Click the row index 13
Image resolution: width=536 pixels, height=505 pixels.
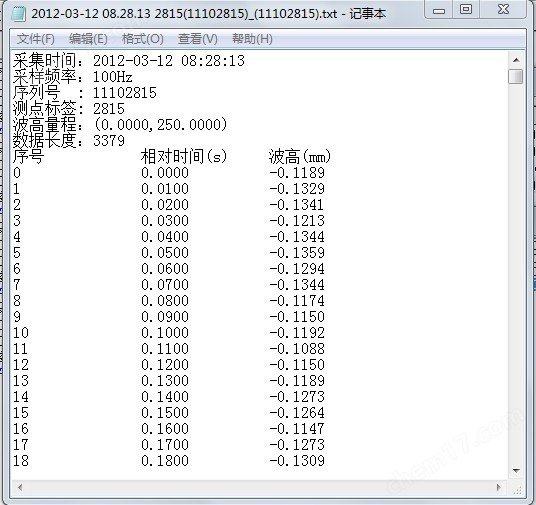pyautogui.click(x=21, y=381)
